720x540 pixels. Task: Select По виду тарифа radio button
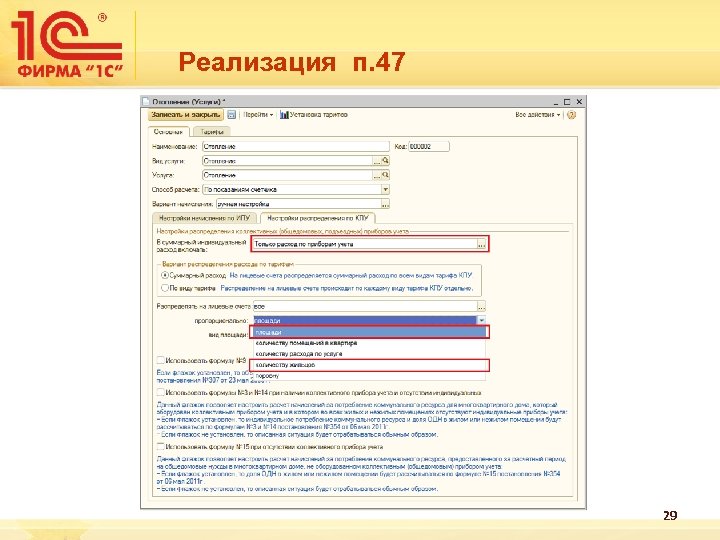[x=165, y=288]
